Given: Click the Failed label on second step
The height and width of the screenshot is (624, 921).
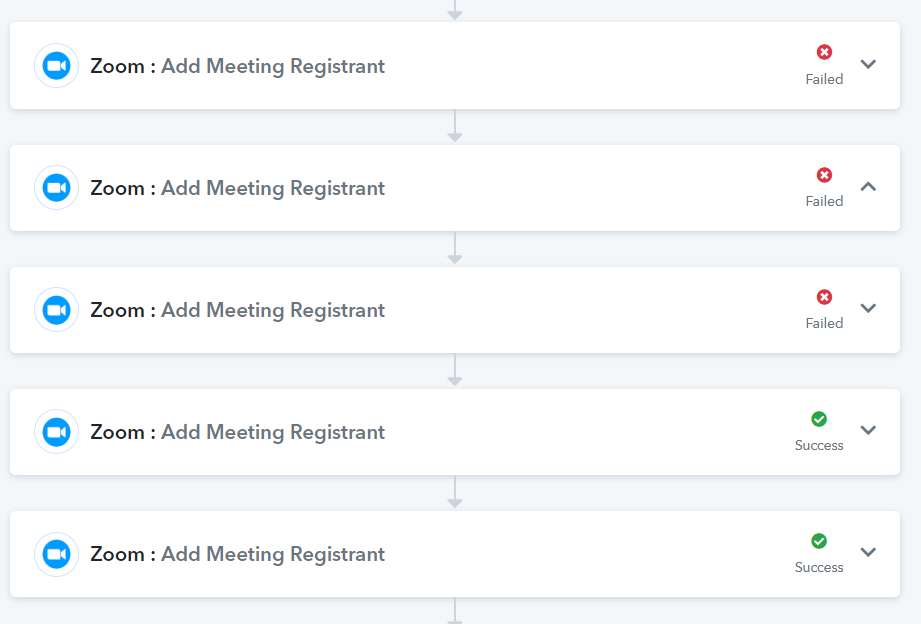Looking at the screenshot, I should 824,202.
